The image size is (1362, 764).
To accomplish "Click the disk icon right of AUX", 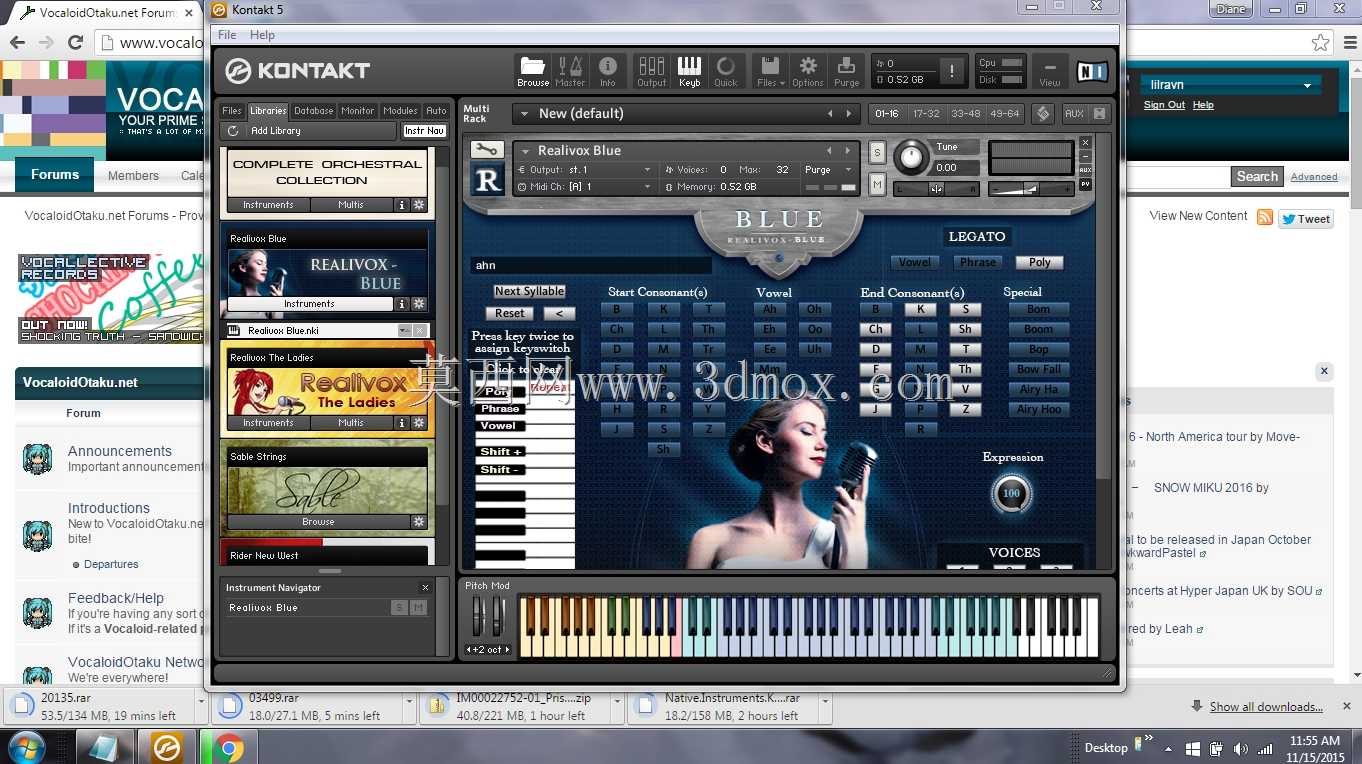I will click(1100, 113).
